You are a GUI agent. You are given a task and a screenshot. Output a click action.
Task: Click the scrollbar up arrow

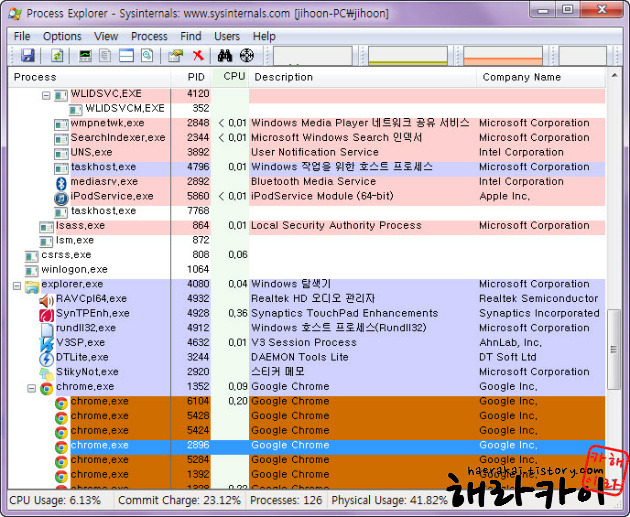click(x=614, y=76)
